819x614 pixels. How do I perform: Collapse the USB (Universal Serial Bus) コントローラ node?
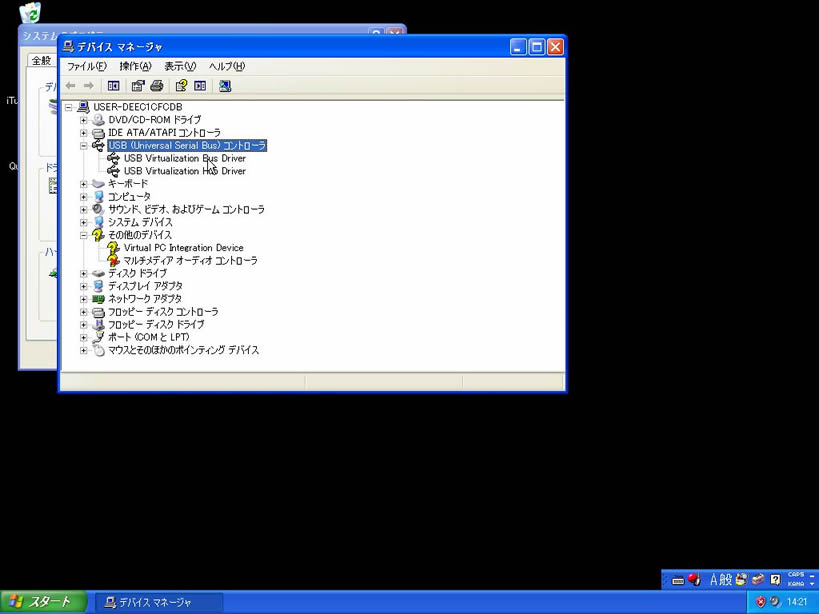point(84,146)
